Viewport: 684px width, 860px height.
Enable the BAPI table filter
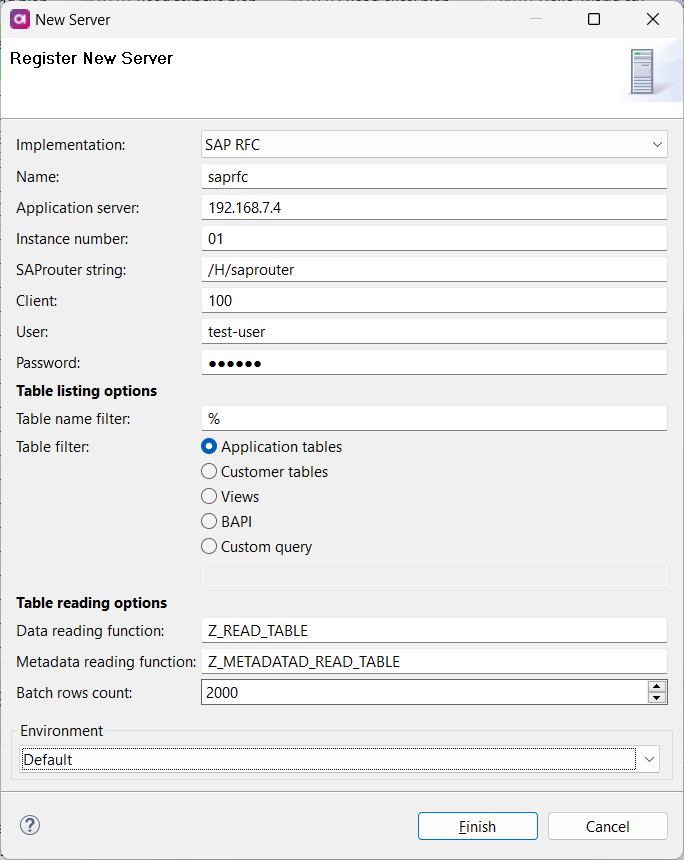tap(209, 521)
